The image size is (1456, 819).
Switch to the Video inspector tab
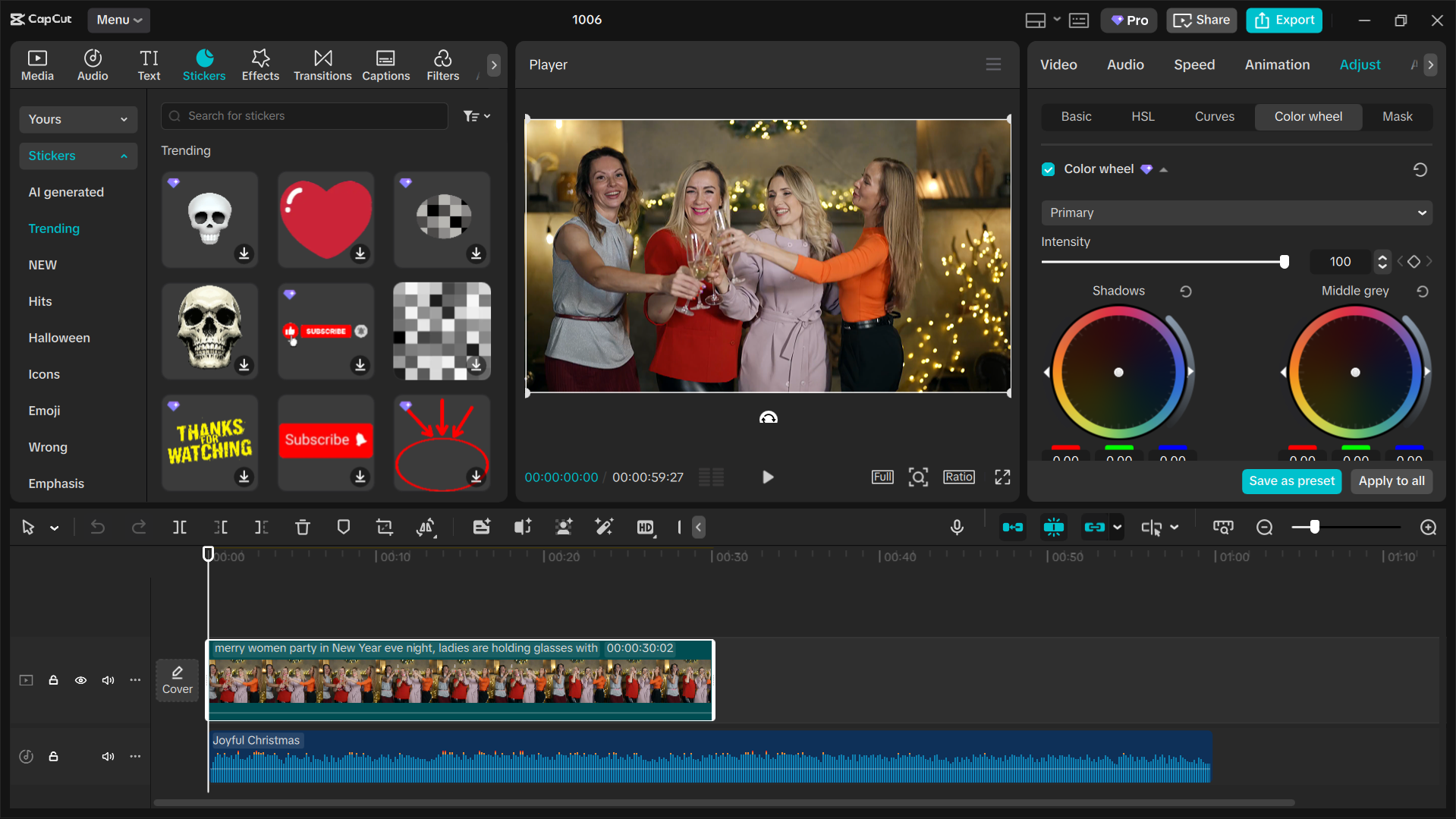click(x=1058, y=65)
